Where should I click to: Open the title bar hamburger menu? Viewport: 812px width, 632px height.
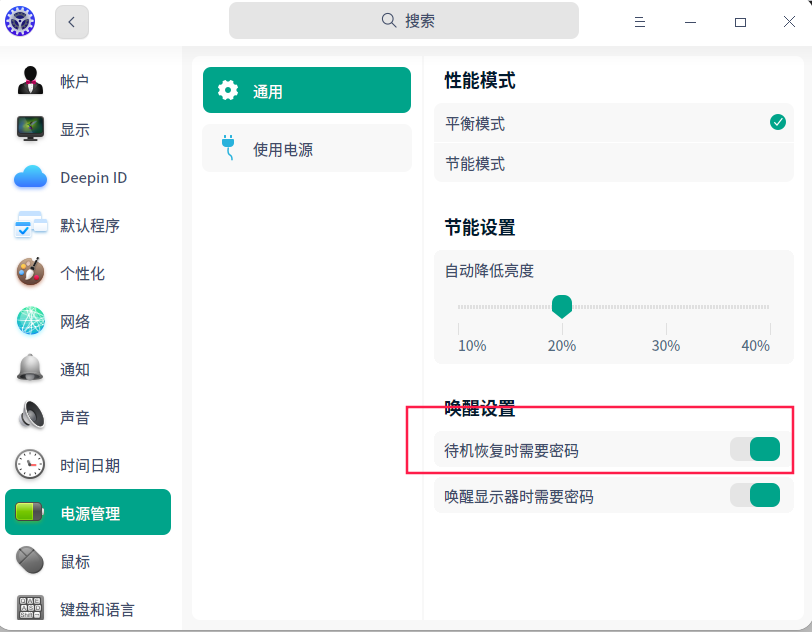[x=640, y=21]
